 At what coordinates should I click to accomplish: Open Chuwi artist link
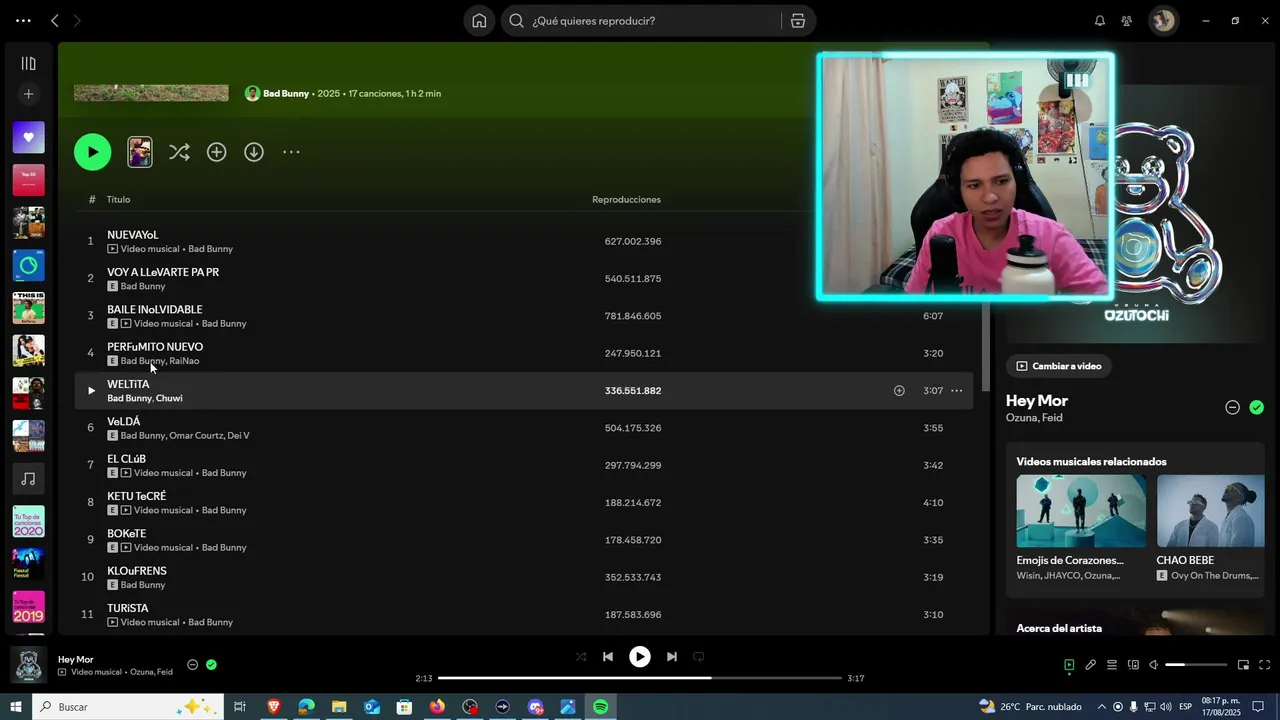pos(169,398)
